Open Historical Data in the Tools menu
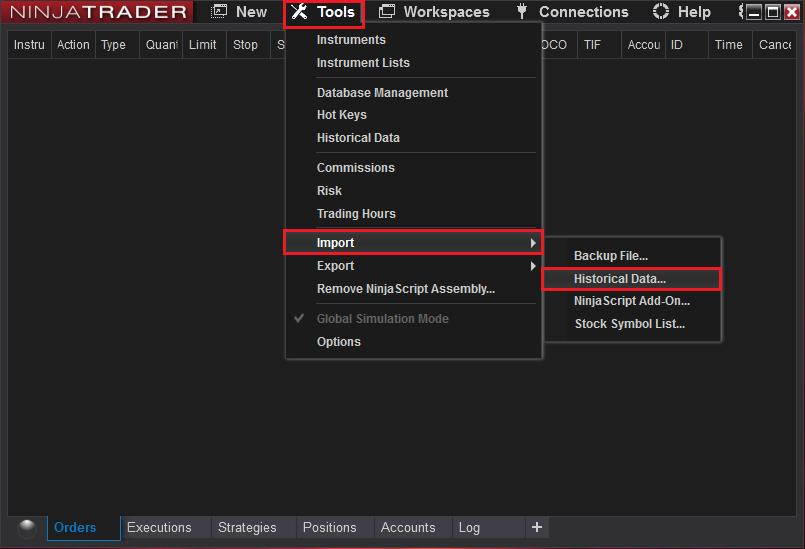This screenshot has height=549, width=805. pyautogui.click(x=358, y=138)
